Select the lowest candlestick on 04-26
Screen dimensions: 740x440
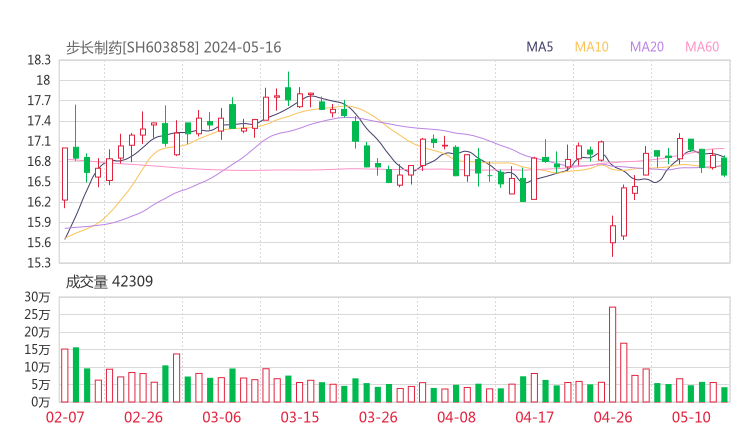point(613,234)
